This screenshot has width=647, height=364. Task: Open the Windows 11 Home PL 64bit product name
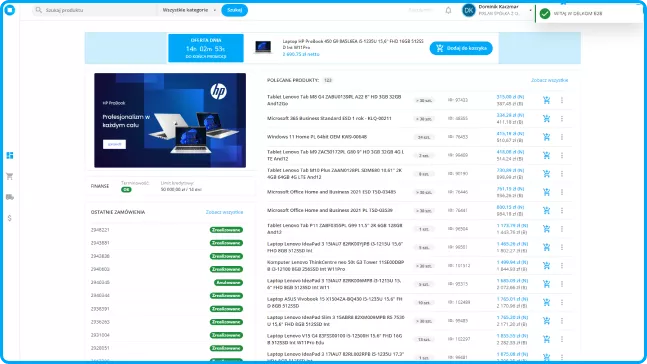tap(317, 137)
